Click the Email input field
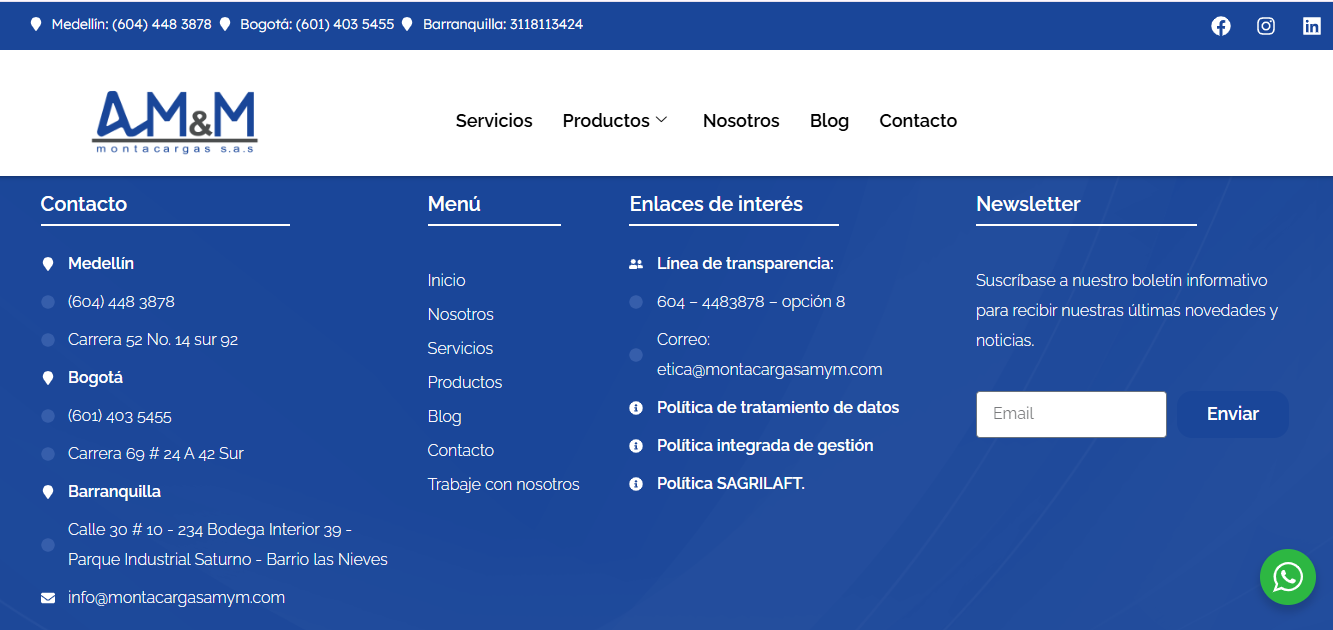Screen dimensions: 1333x630 point(1070,413)
